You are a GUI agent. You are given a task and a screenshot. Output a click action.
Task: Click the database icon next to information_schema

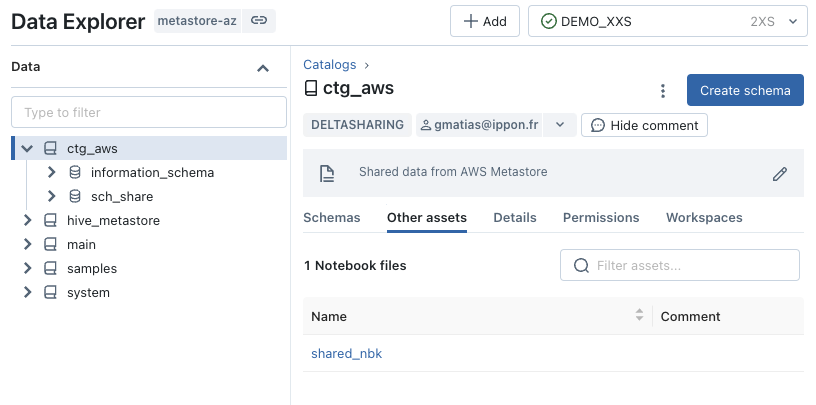coord(75,172)
